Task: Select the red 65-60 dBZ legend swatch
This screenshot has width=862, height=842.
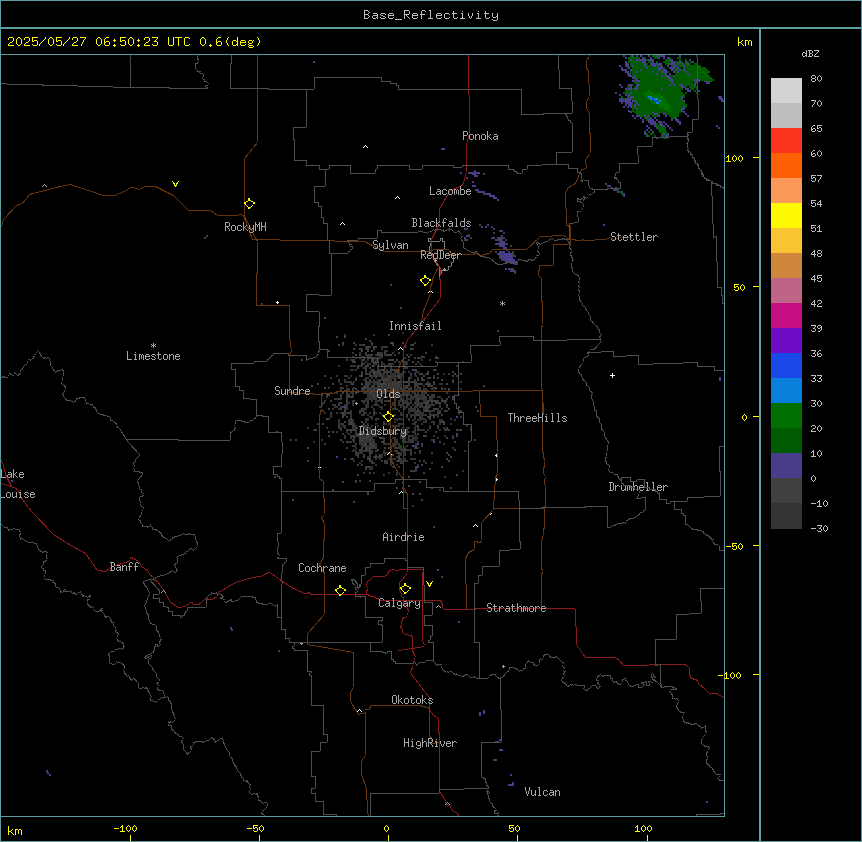Action: click(x=786, y=140)
